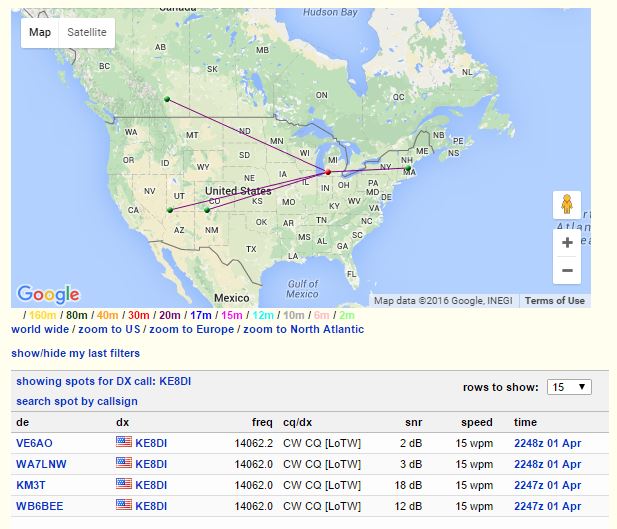Open Street View pegman icon
617x529 pixels.
click(x=567, y=205)
